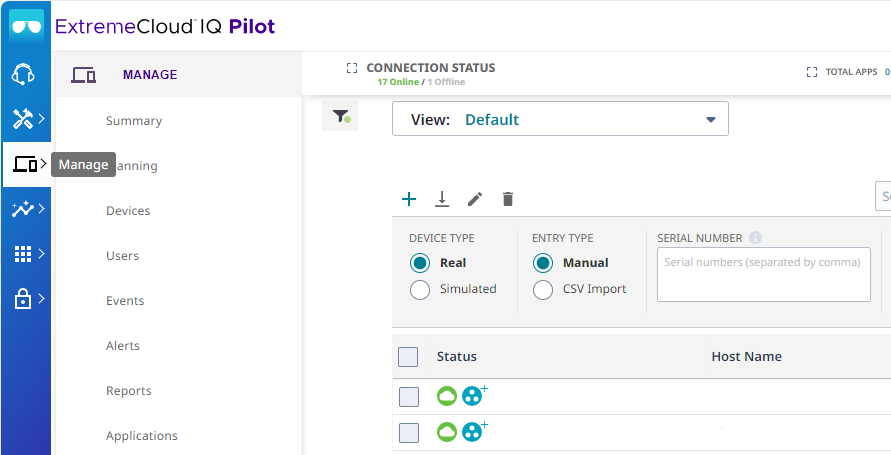Check the first device row checkbox
Viewport: 891px width, 455px height.
point(409,397)
